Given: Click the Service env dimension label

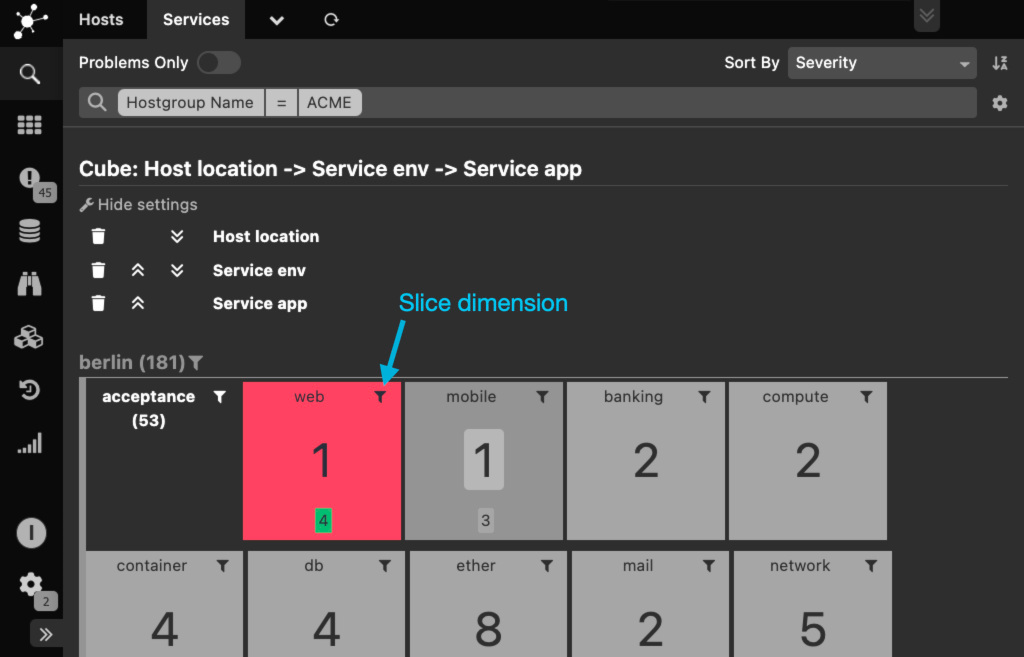Looking at the screenshot, I should click(x=259, y=270).
